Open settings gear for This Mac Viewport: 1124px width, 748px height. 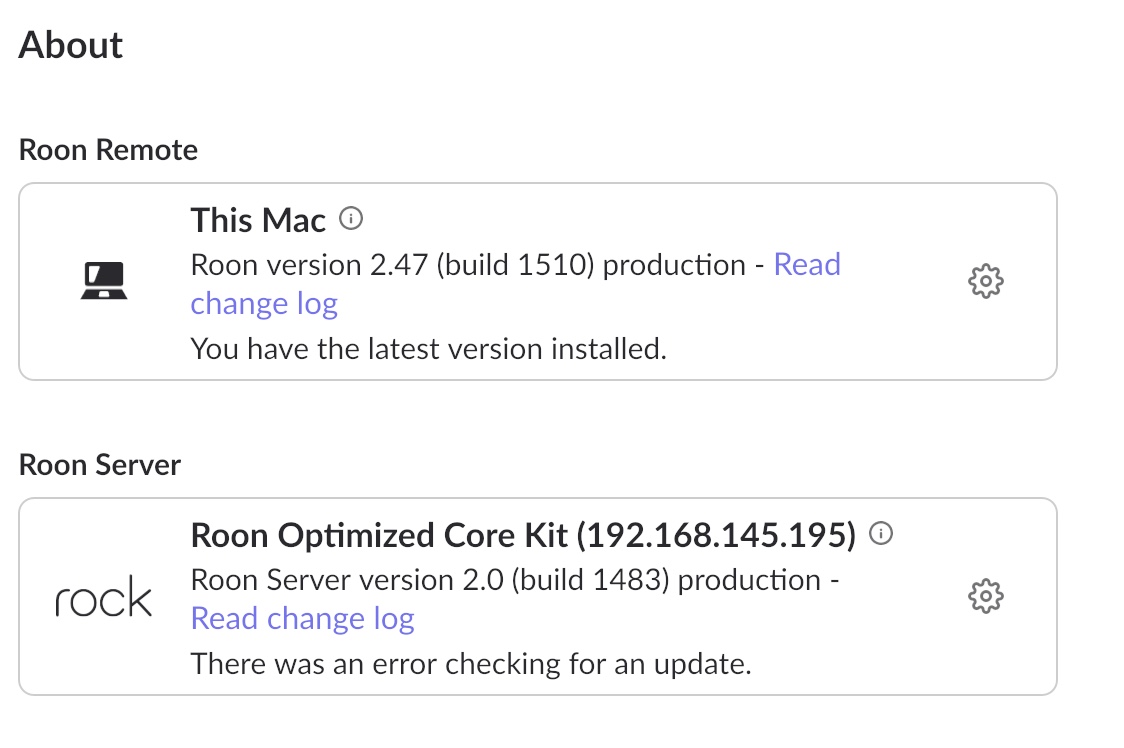(986, 281)
